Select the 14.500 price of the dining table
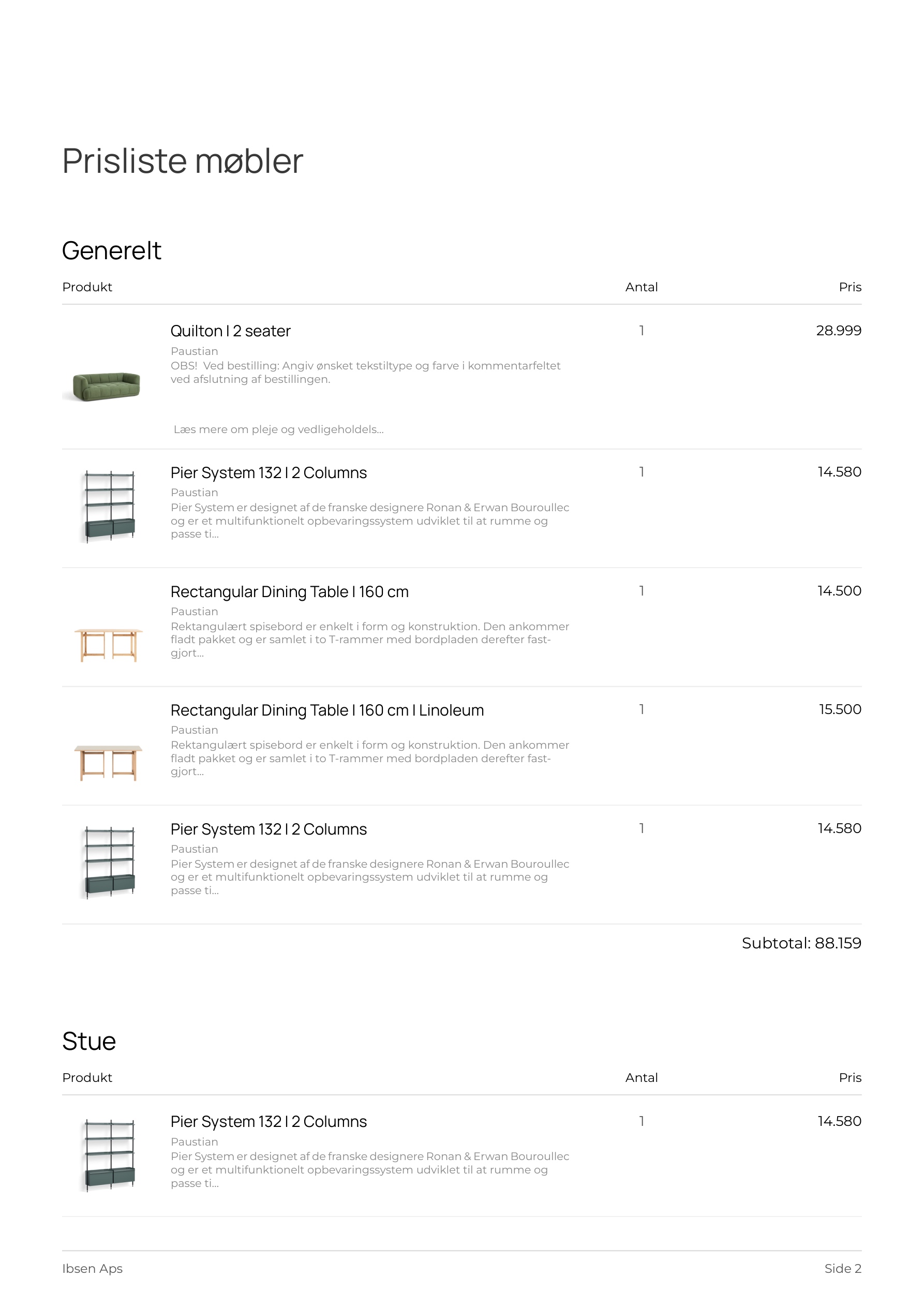The image size is (924, 1307). tap(839, 591)
